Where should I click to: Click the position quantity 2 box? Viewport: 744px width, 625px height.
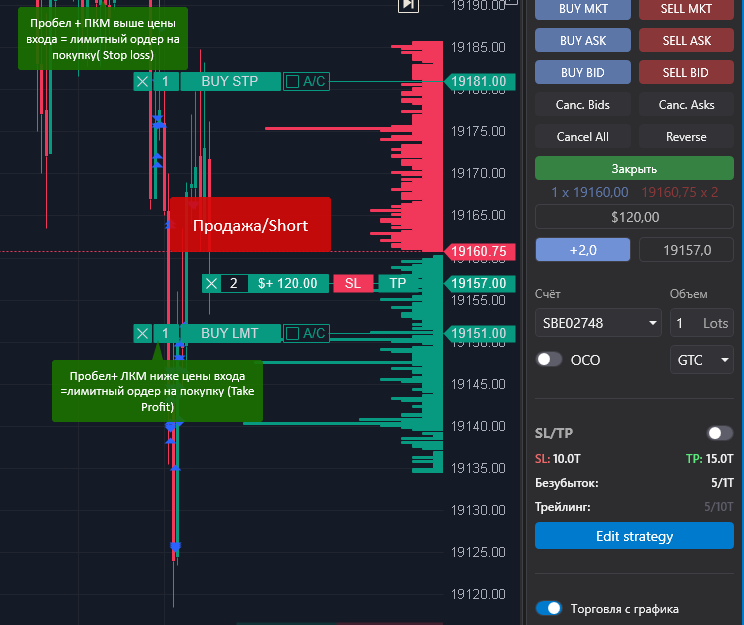click(234, 283)
